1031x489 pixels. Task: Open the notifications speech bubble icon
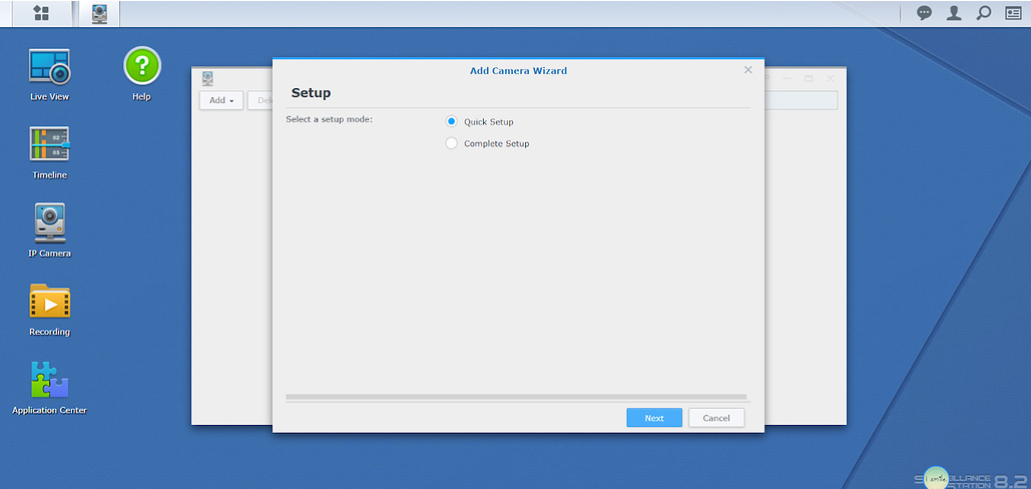(924, 13)
